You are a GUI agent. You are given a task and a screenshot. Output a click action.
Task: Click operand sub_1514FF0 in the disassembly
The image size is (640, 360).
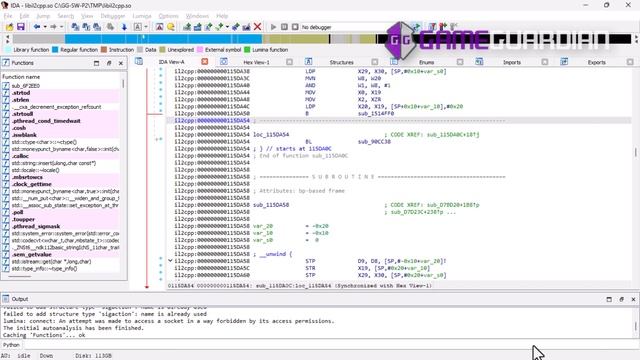(x=376, y=113)
